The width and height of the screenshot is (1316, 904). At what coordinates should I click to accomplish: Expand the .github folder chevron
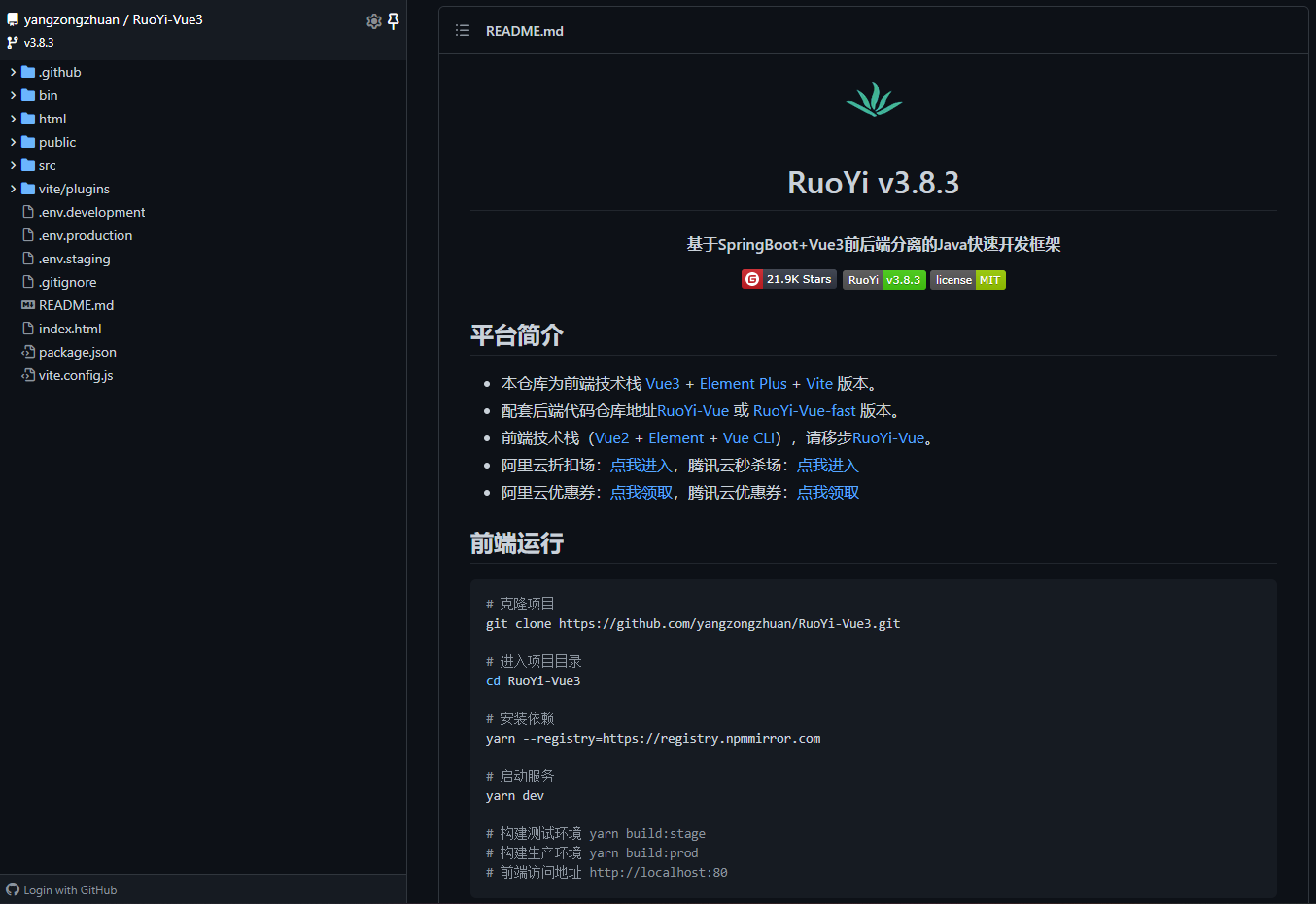(13, 72)
